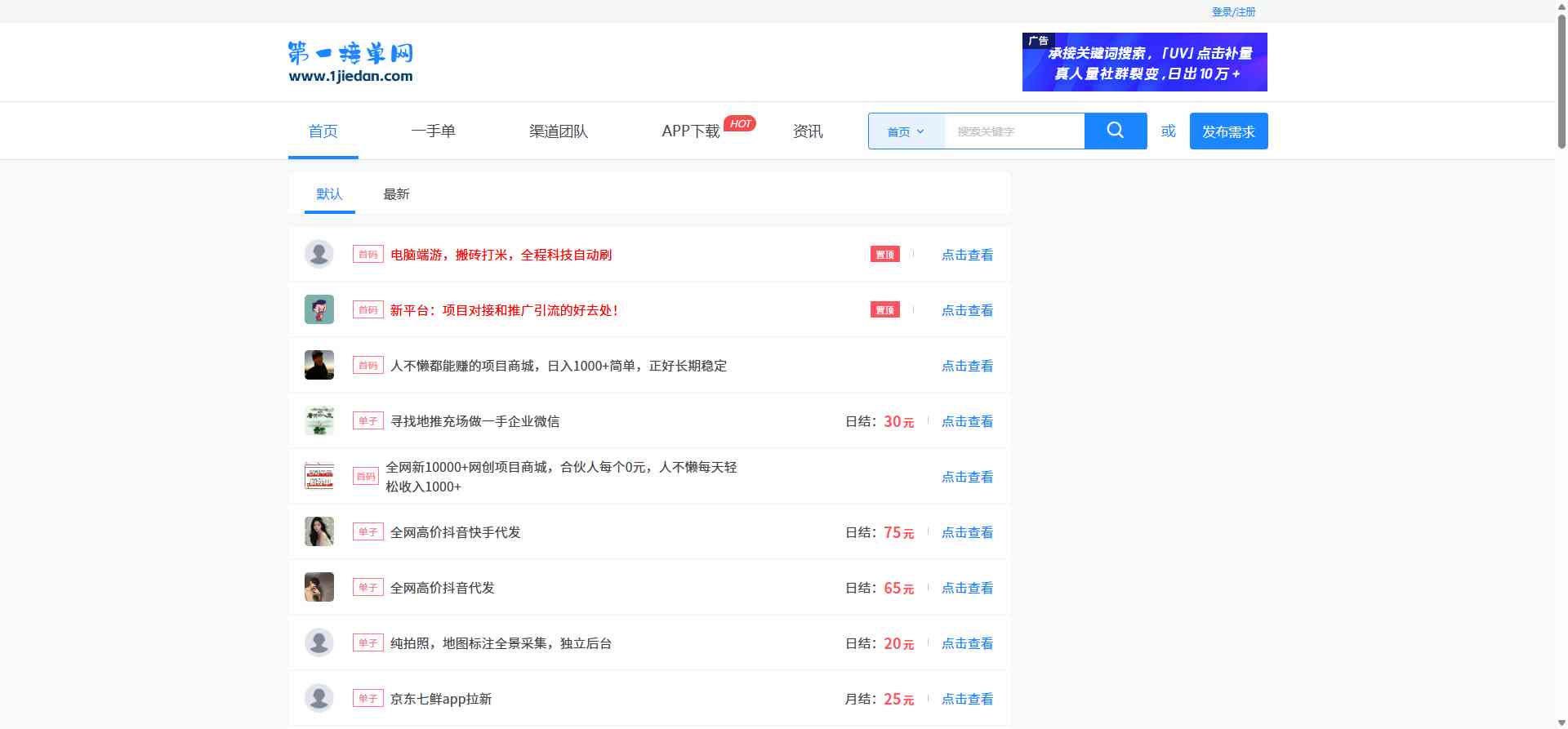
Task: Click the 发布需求 button
Action: (1228, 131)
